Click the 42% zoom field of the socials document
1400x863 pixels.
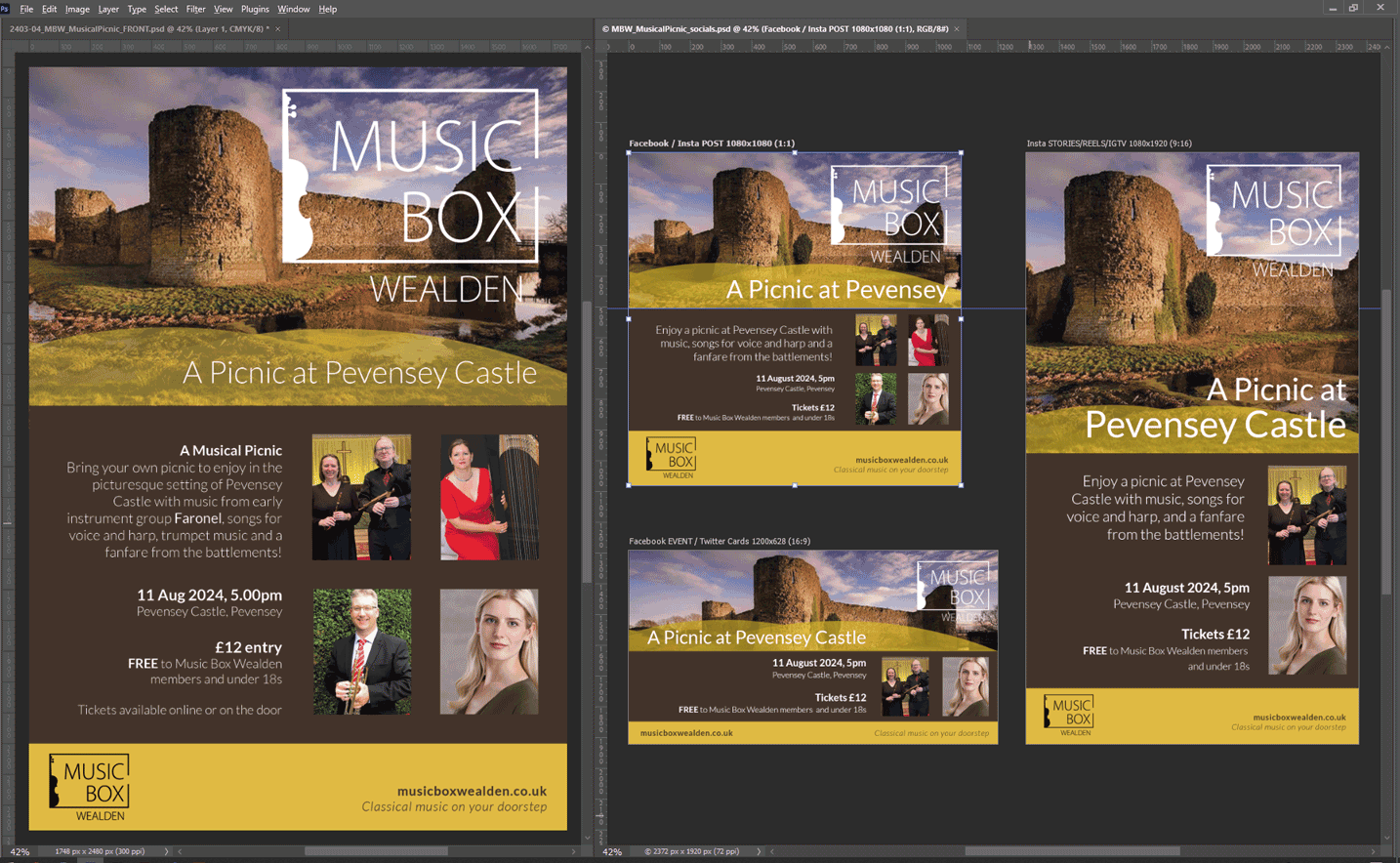612,852
